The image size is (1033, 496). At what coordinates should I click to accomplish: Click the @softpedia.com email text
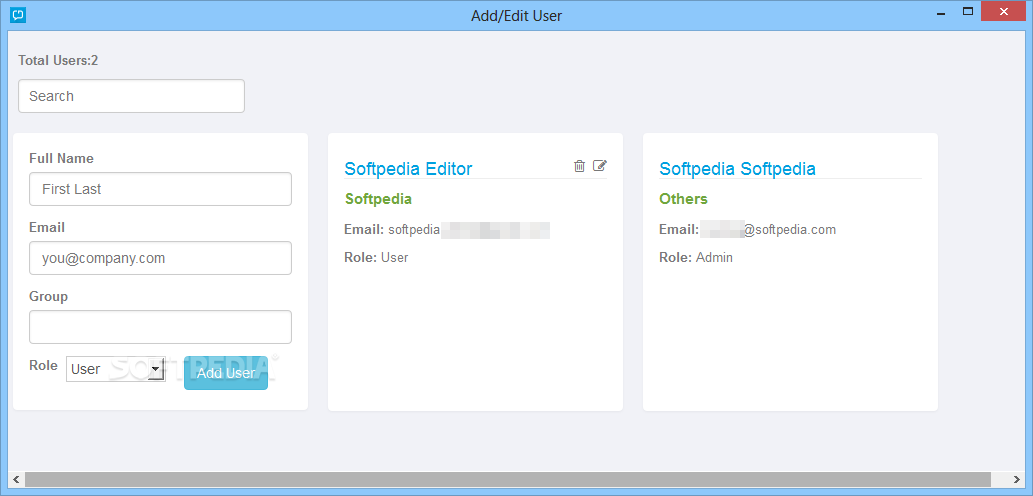(790, 230)
